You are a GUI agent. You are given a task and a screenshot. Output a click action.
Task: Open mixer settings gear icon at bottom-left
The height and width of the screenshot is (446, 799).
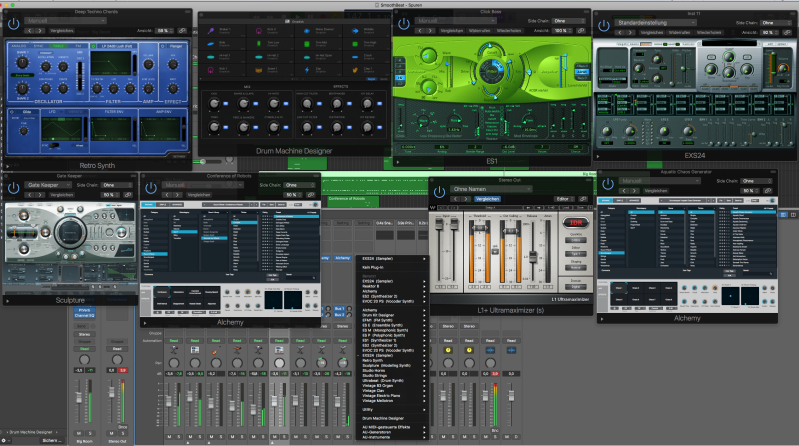click(x=4, y=440)
